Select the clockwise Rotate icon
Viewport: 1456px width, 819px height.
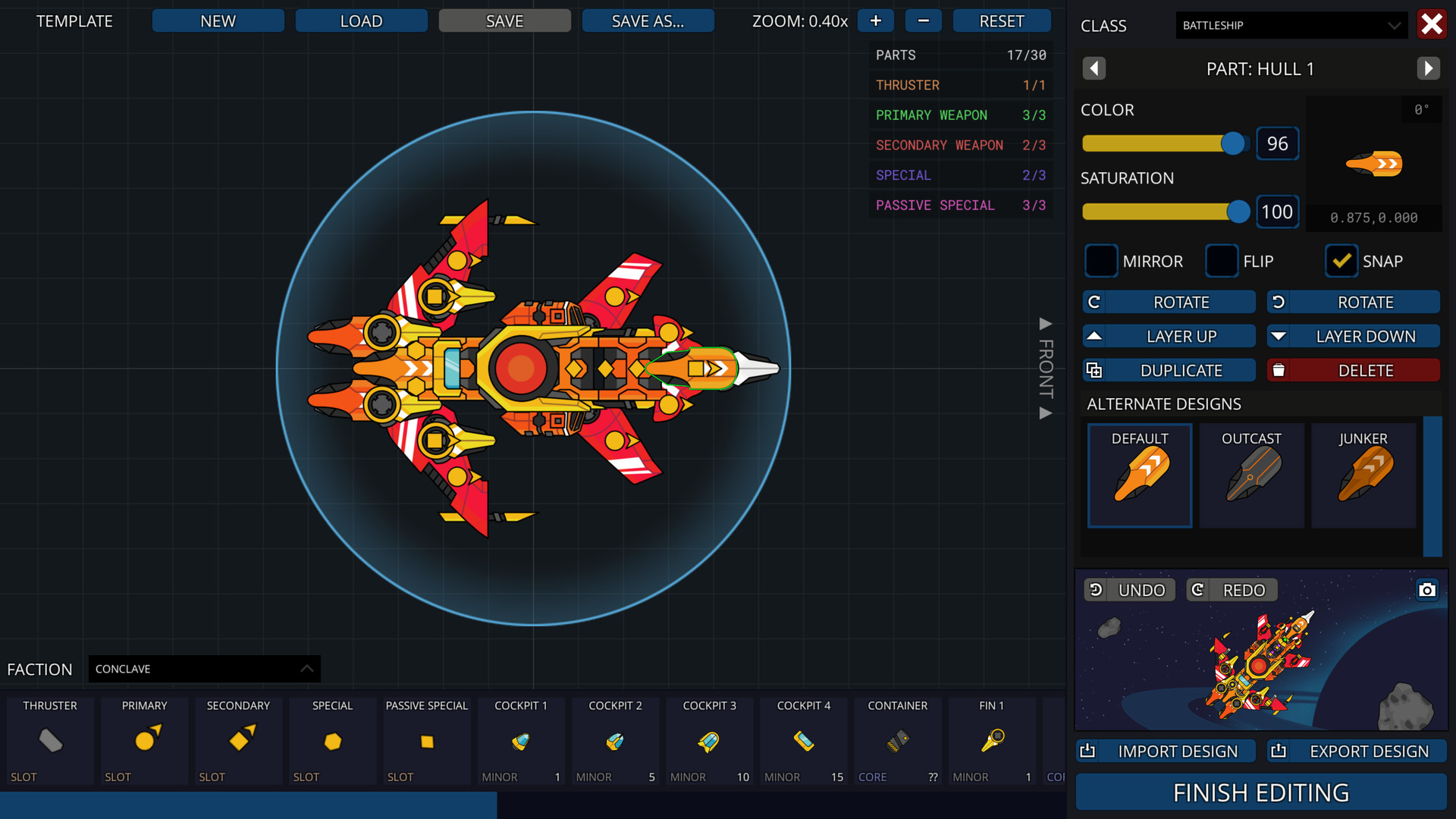[1094, 302]
